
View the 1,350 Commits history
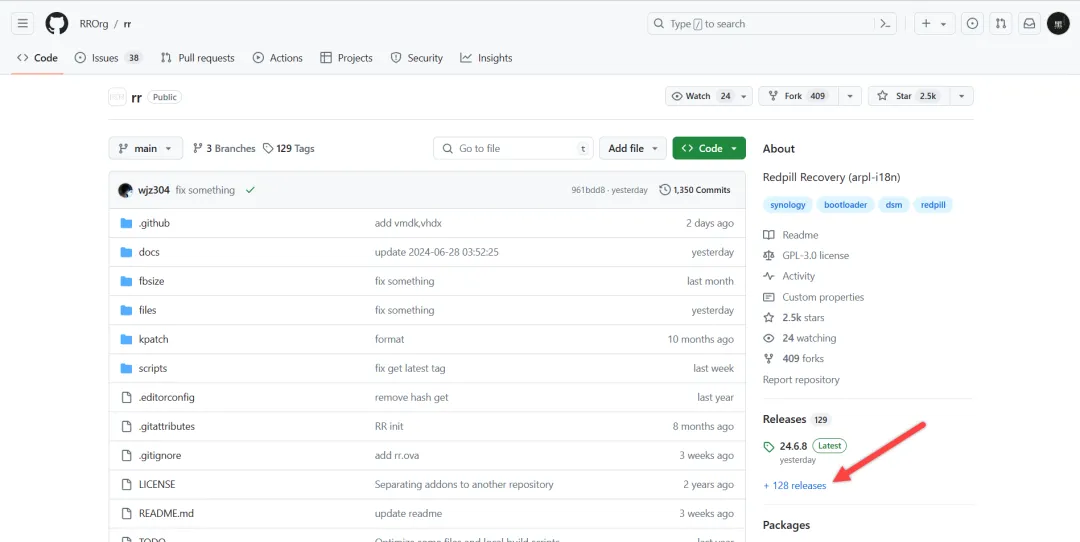695,190
